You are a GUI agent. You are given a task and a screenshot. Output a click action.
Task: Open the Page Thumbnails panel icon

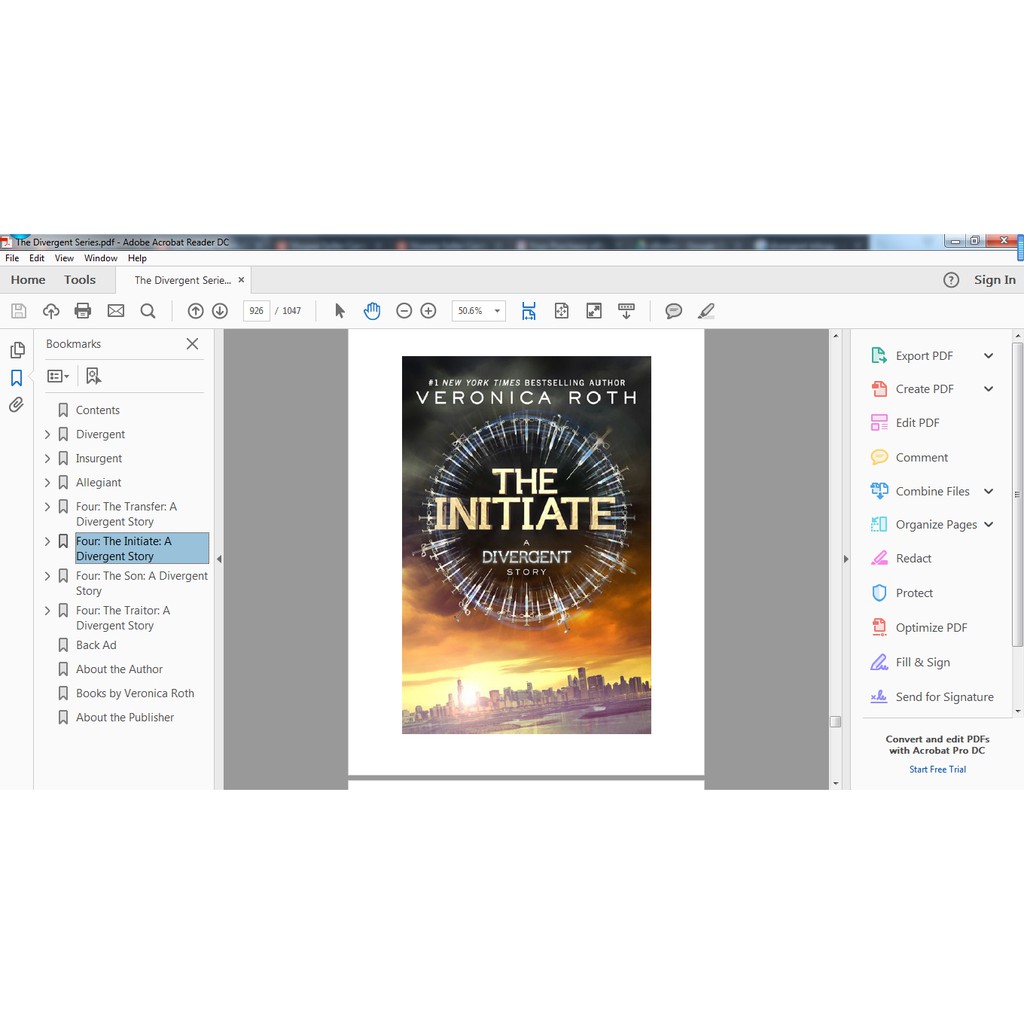pyautogui.click(x=17, y=350)
